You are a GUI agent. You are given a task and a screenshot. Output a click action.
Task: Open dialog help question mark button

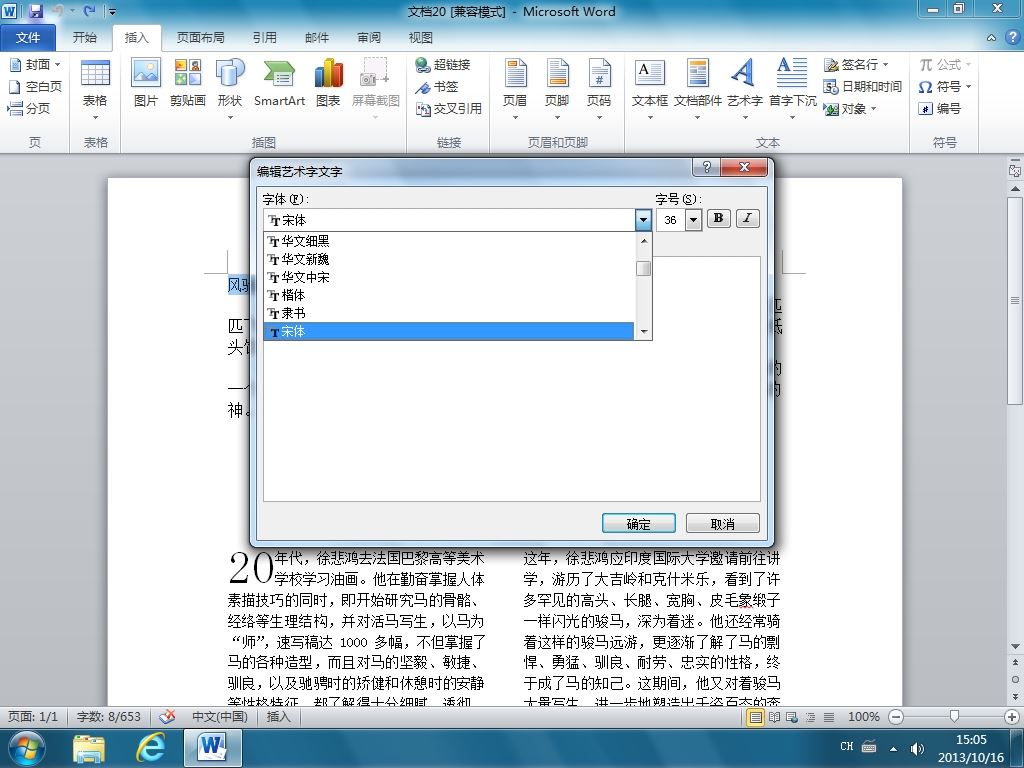point(707,167)
